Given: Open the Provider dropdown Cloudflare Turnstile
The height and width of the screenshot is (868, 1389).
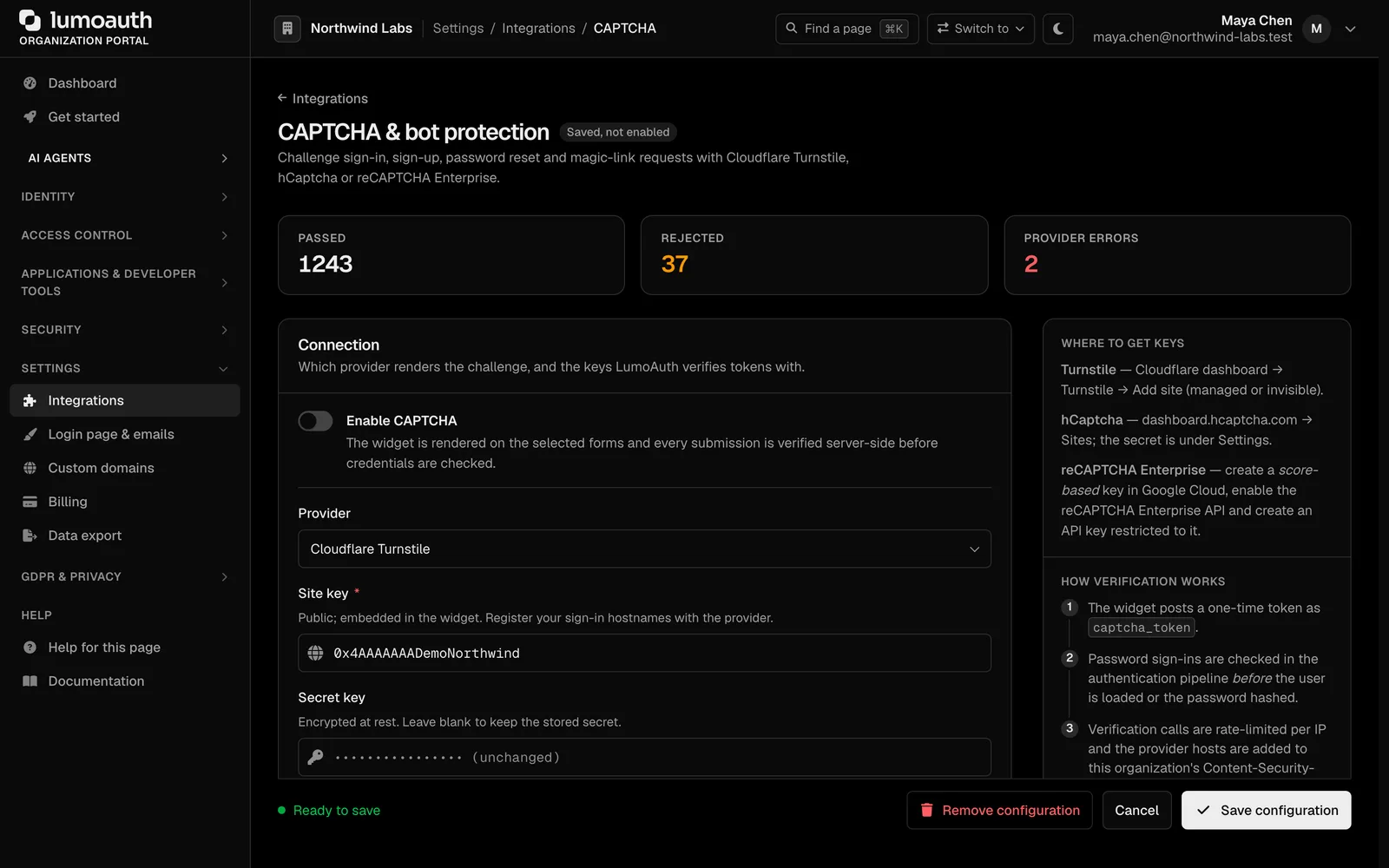Looking at the screenshot, I should coord(644,549).
